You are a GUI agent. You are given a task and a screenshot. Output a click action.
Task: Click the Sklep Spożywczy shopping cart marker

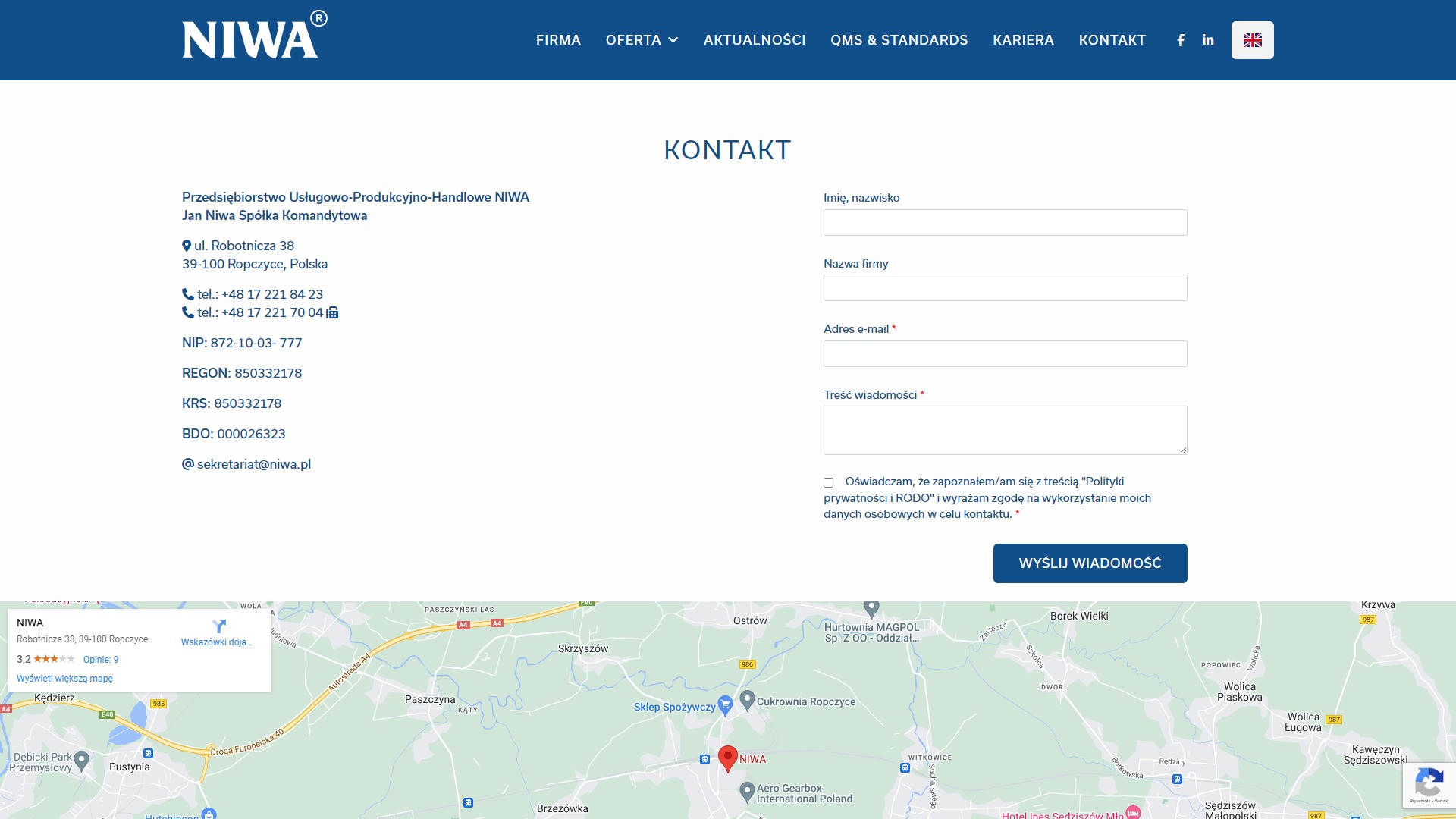click(x=725, y=705)
